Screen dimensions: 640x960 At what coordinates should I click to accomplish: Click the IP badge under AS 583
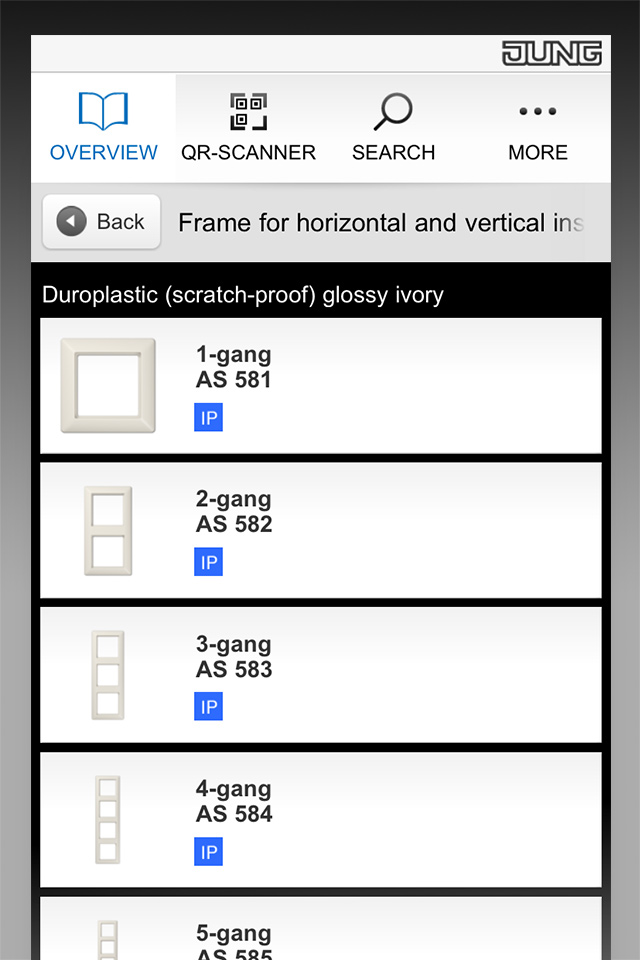click(x=208, y=707)
